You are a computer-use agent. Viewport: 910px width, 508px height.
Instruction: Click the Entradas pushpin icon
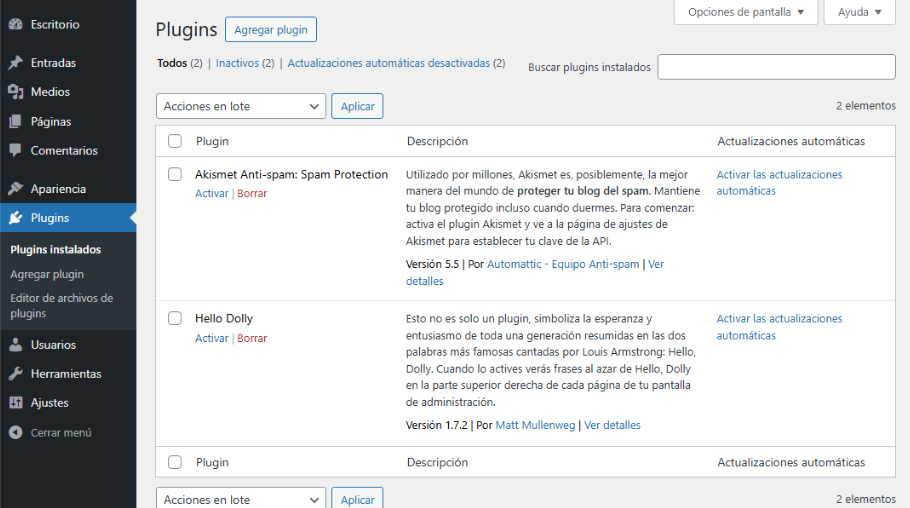click(x=15, y=62)
